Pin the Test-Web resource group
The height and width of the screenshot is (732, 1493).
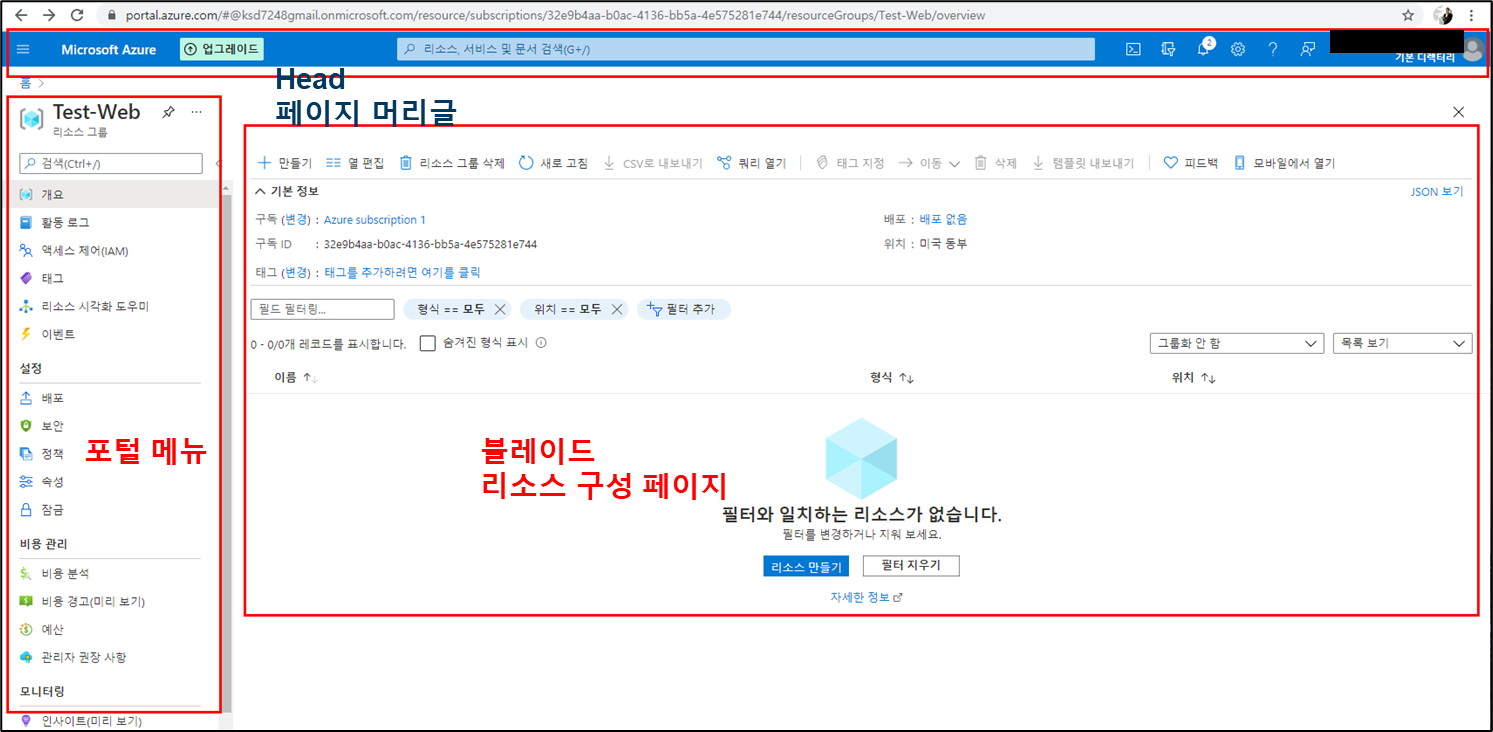169,112
